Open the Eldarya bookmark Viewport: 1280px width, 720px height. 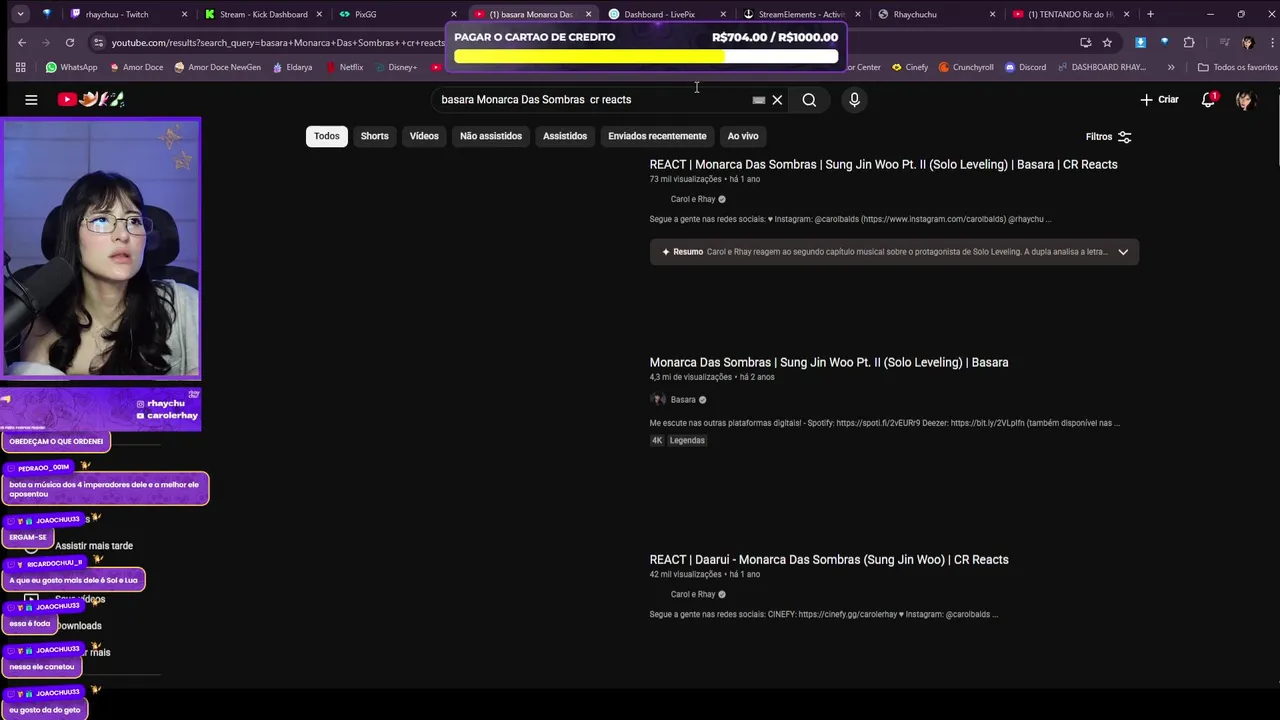[292, 67]
